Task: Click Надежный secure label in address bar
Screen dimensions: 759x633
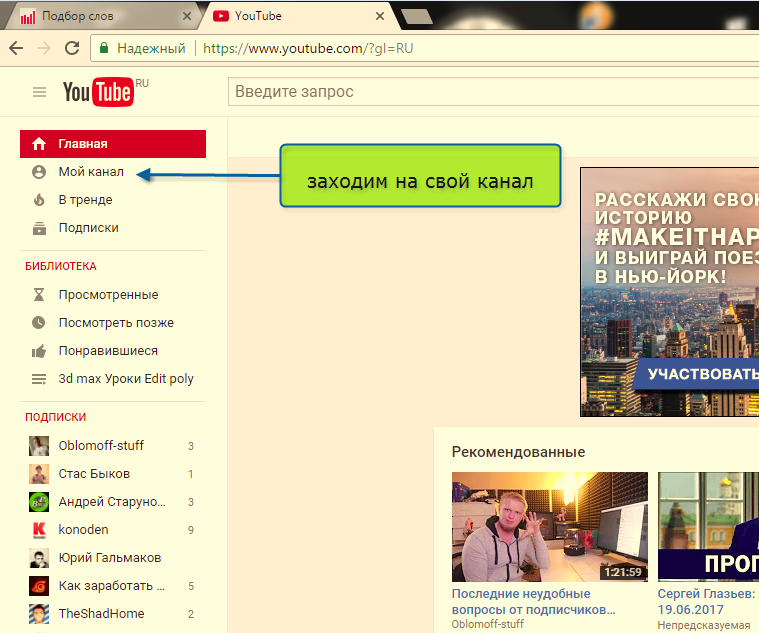Action: tap(151, 48)
